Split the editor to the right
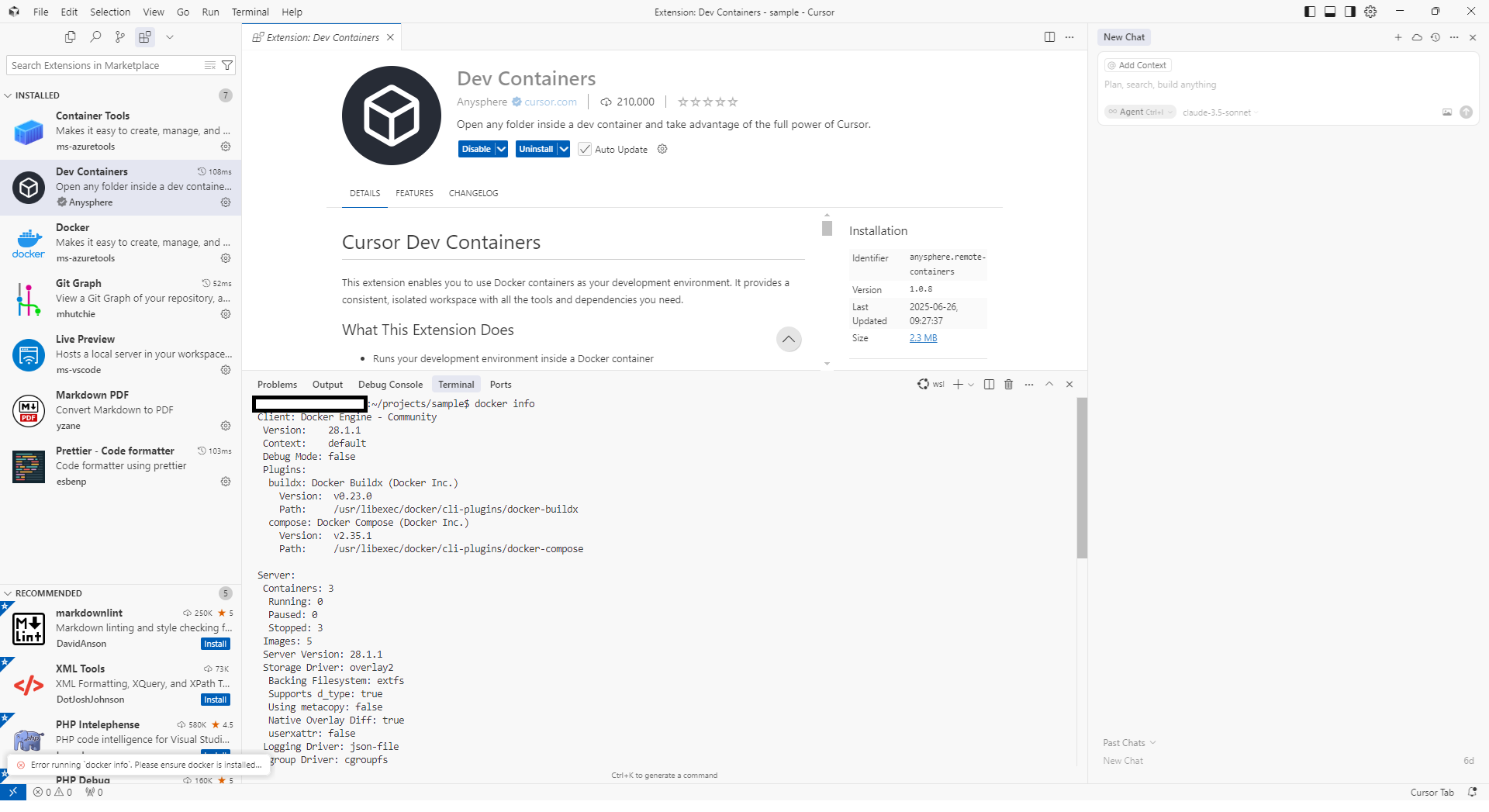 1049,37
